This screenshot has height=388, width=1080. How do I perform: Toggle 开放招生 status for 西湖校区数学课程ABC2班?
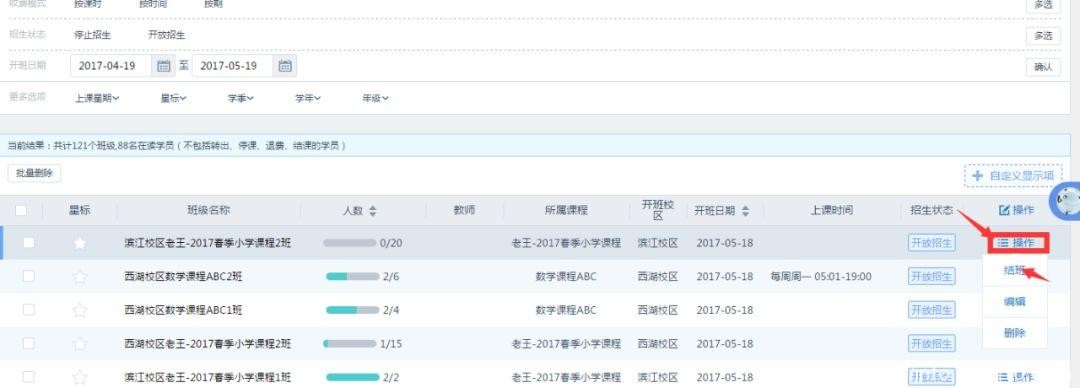(x=932, y=276)
